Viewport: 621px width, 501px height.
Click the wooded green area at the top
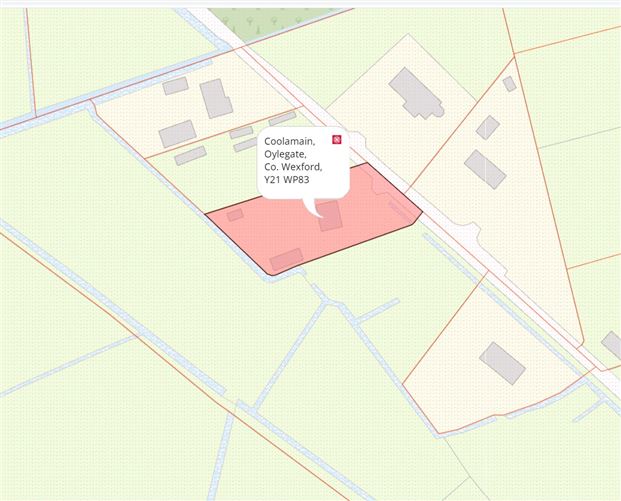tap(269, 22)
